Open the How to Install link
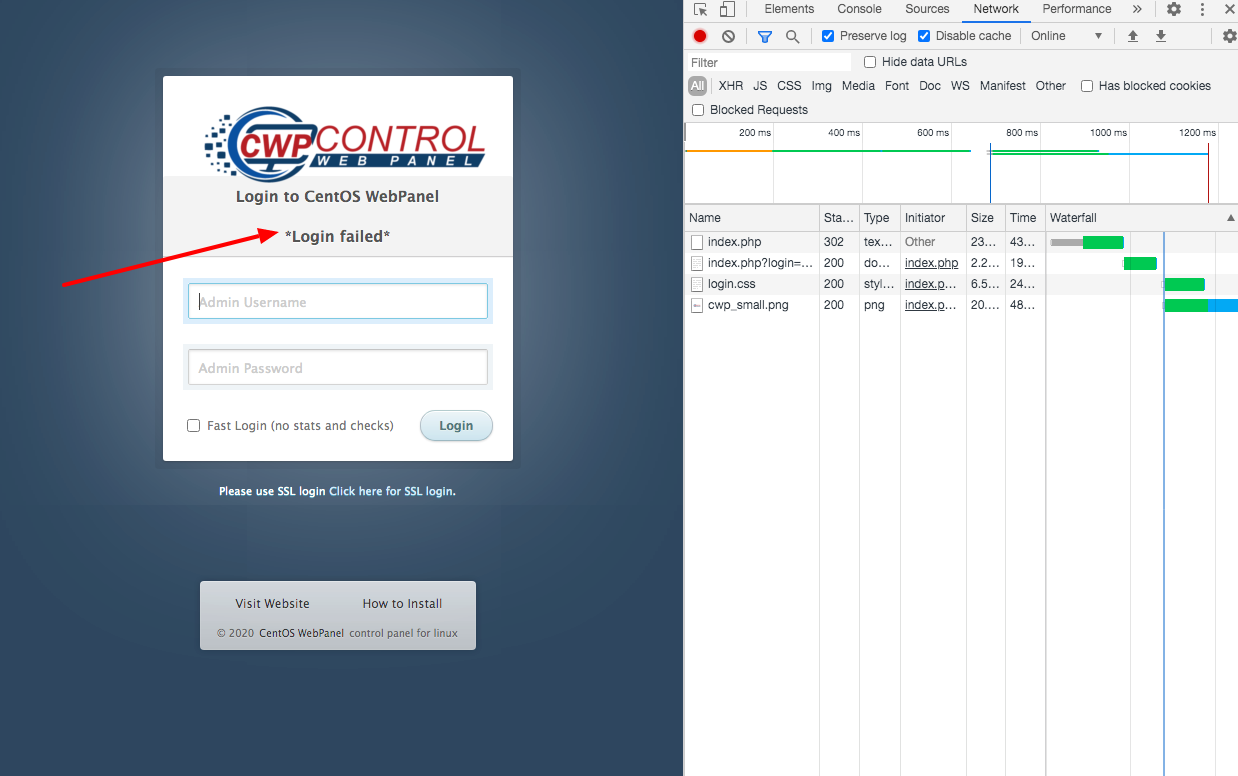 tap(402, 604)
